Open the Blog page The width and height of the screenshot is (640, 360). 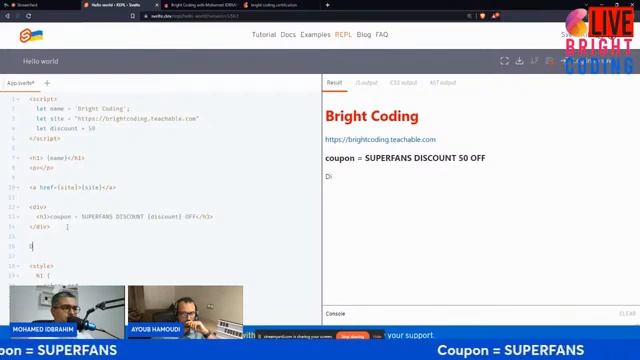(364, 35)
